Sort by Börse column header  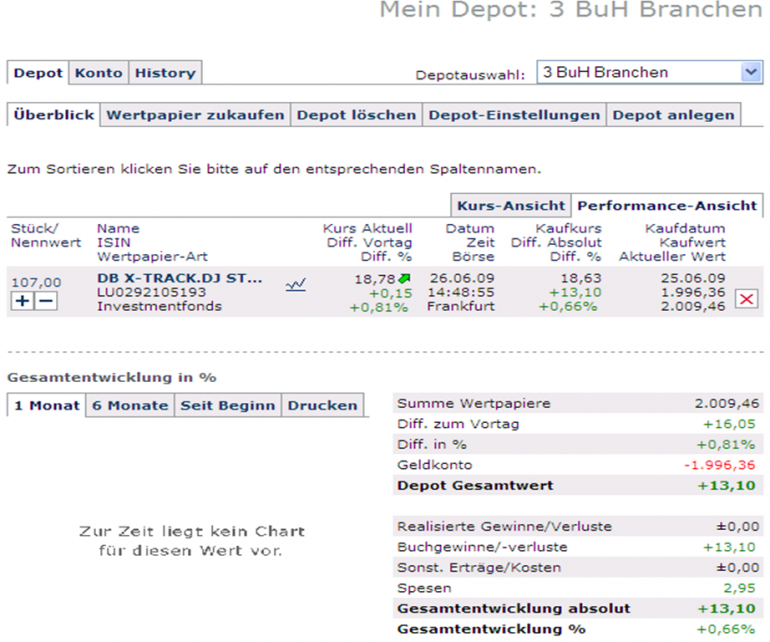(x=473, y=256)
